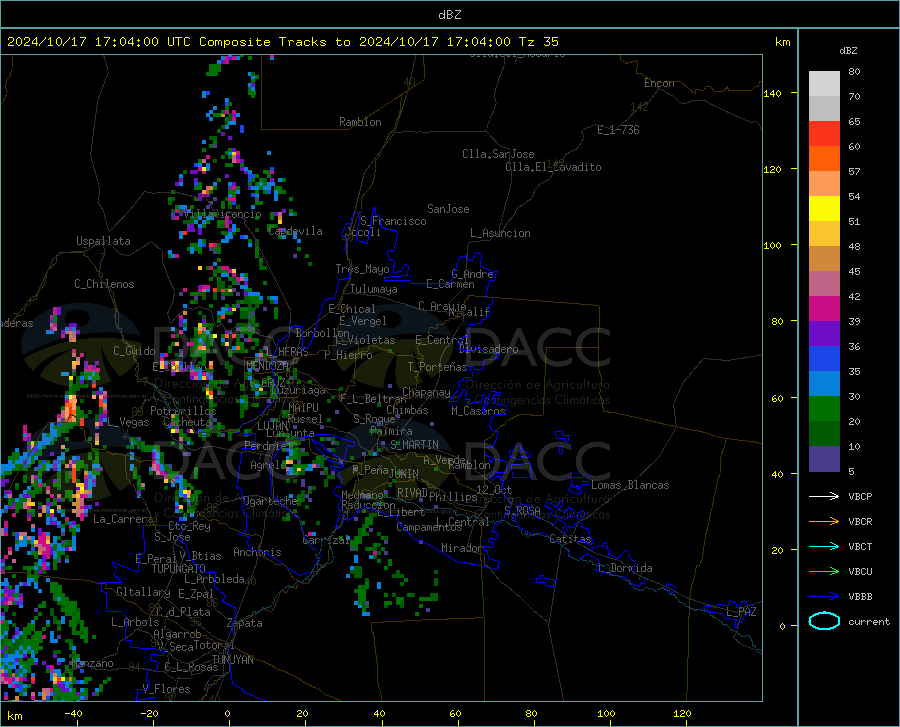Screen dimensions: 900x727
Task: Click the 'L_PAZ' place label
Action: (x=741, y=612)
